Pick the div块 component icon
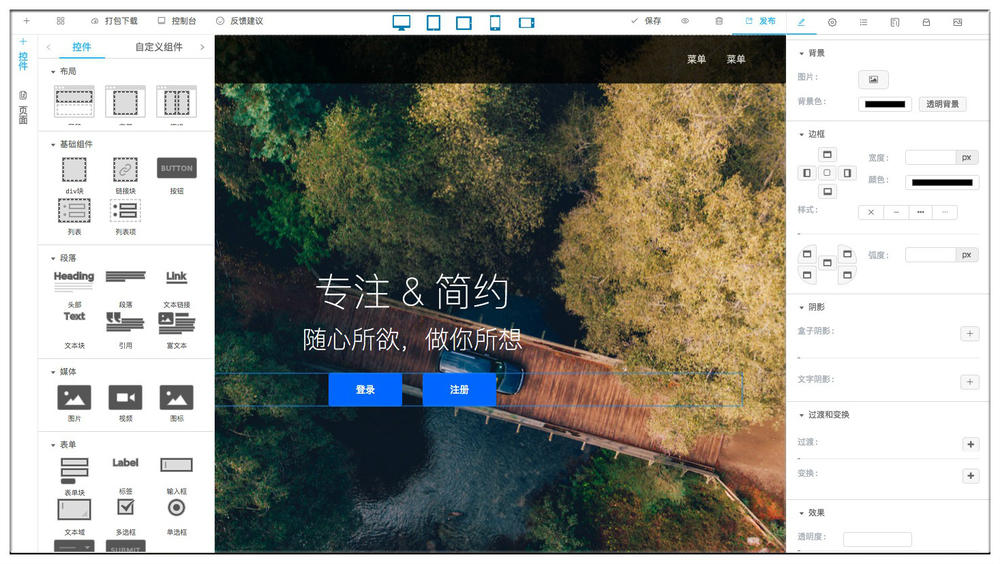The image size is (1000, 564). (x=74, y=170)
